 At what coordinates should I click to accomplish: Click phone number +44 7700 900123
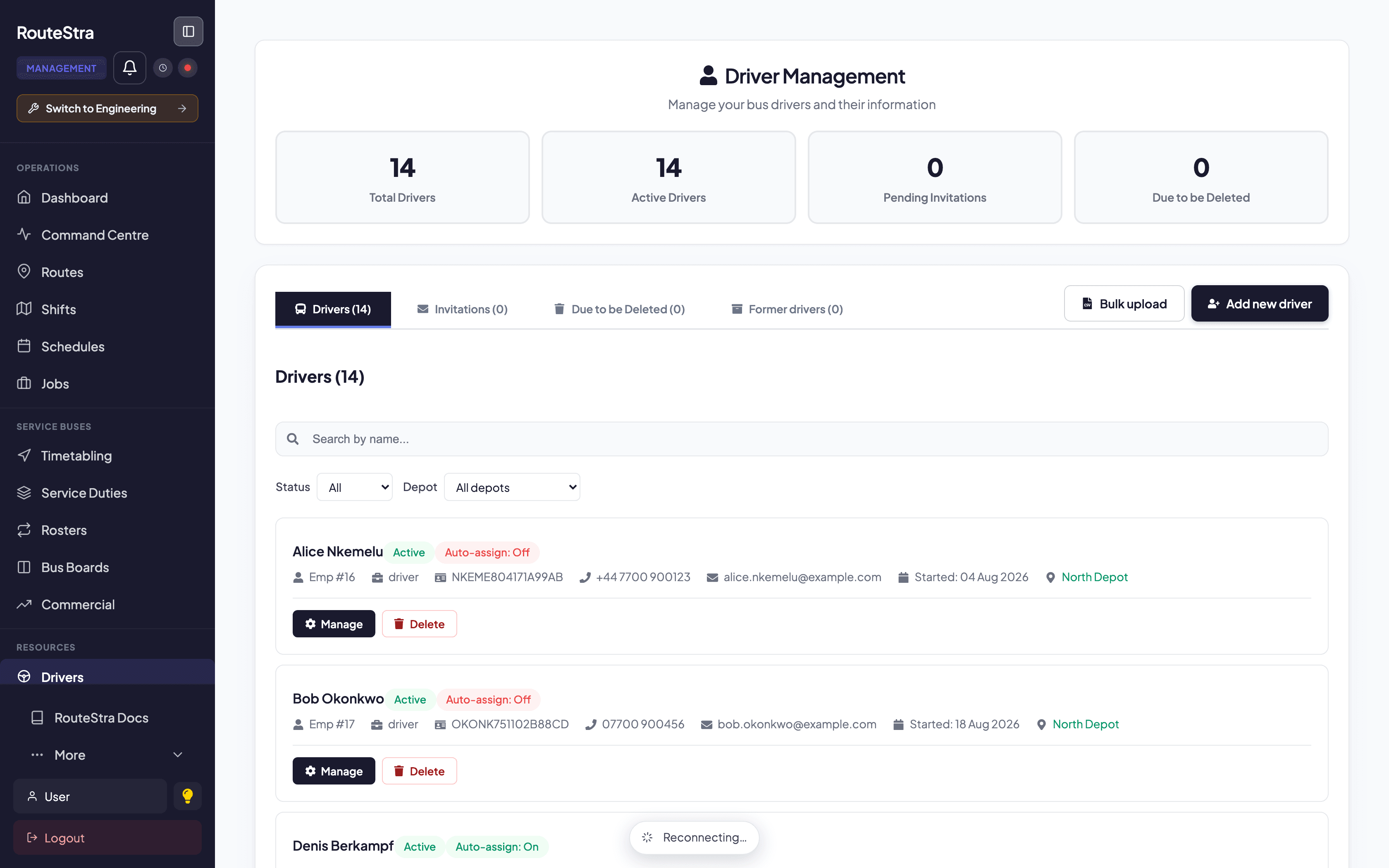[x=643, y=577]
